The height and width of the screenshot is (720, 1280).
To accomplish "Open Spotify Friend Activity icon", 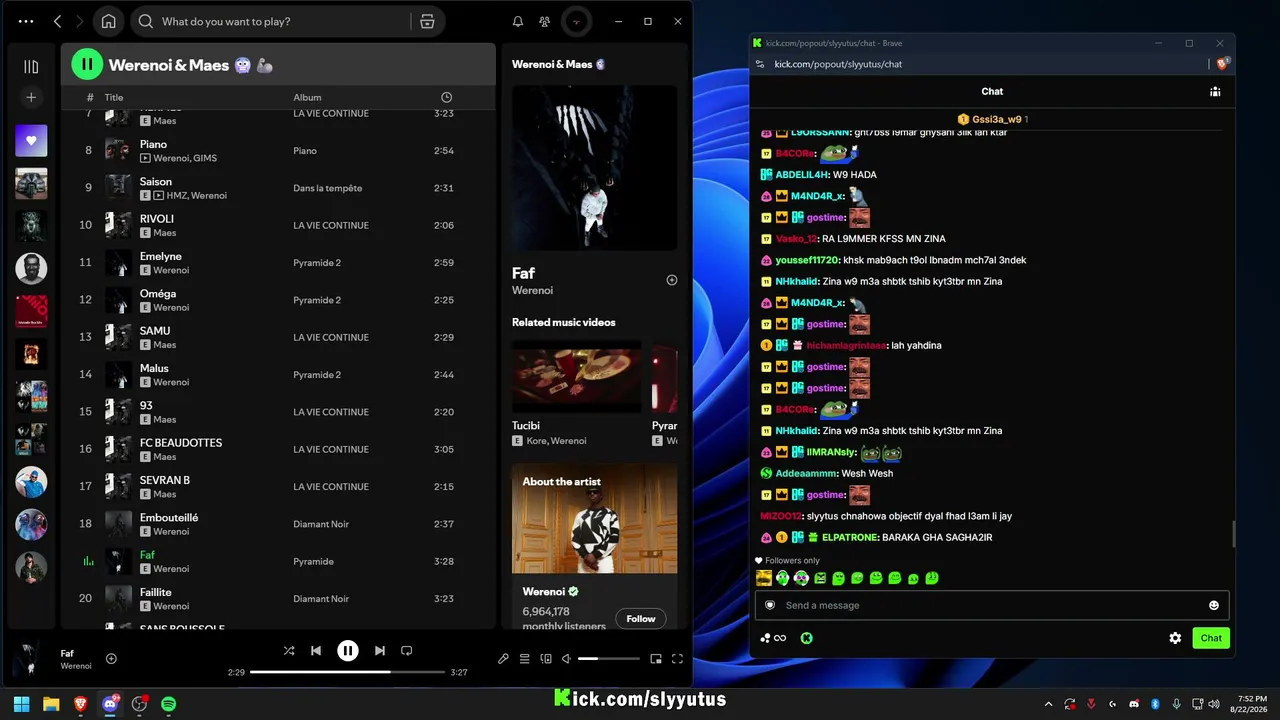I will point(544,21).
